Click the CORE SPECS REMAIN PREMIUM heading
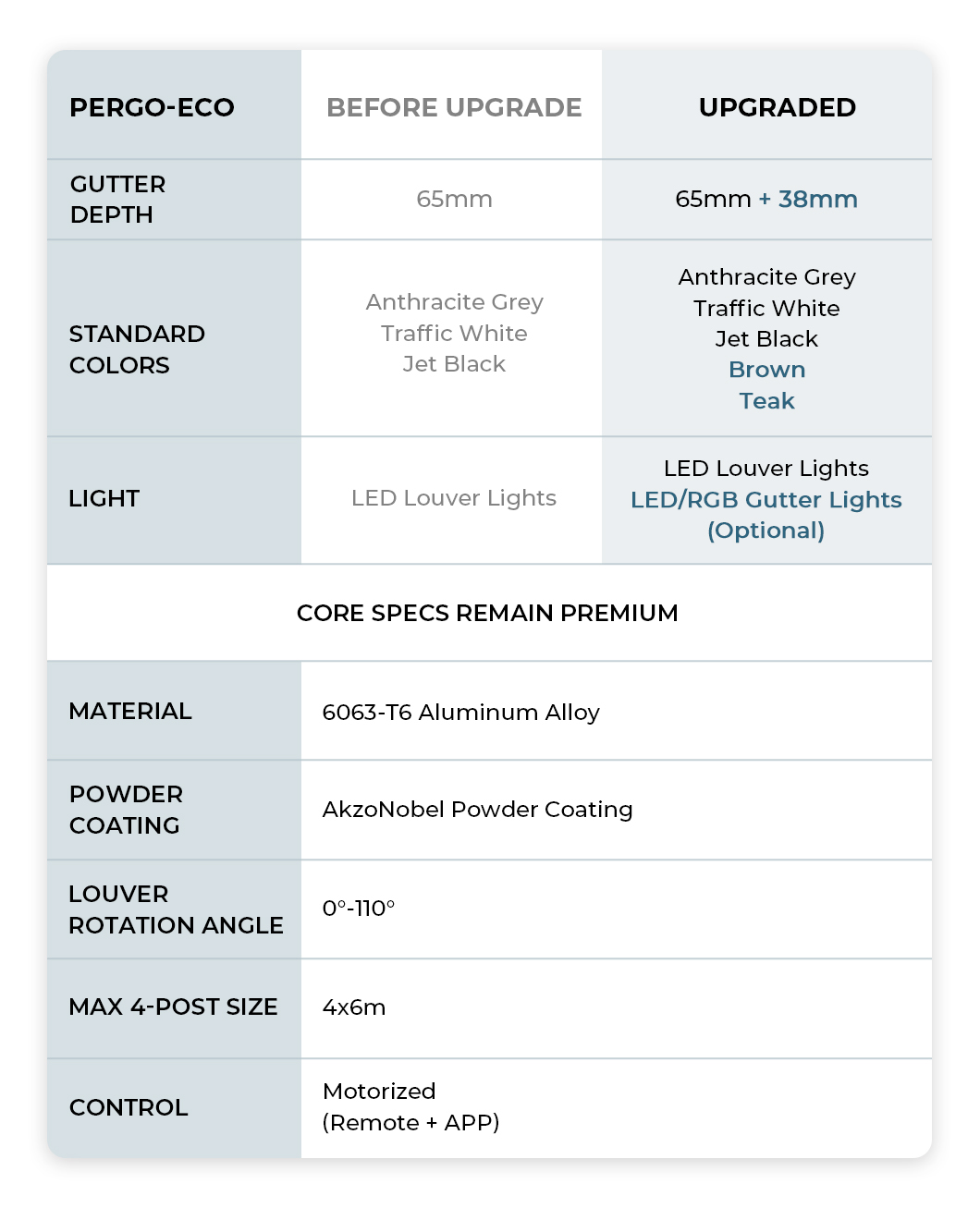This screenshot has width=980, height=1208. (x=487, y=613)
